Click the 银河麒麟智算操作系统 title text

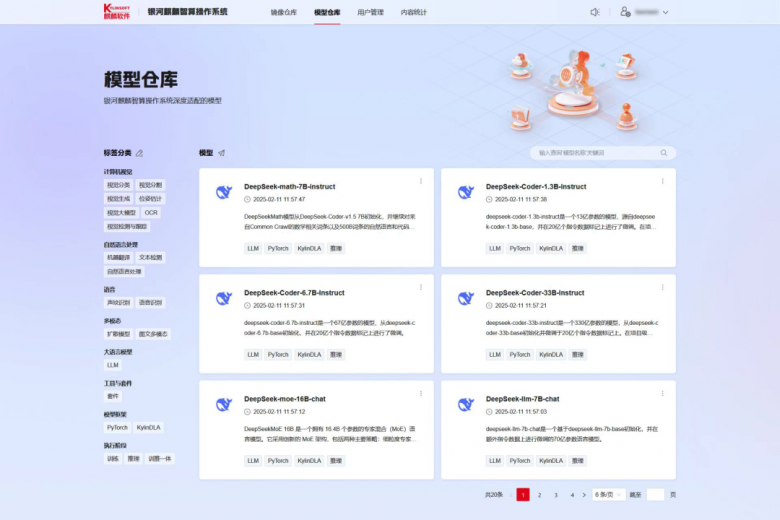pos(188,11)
